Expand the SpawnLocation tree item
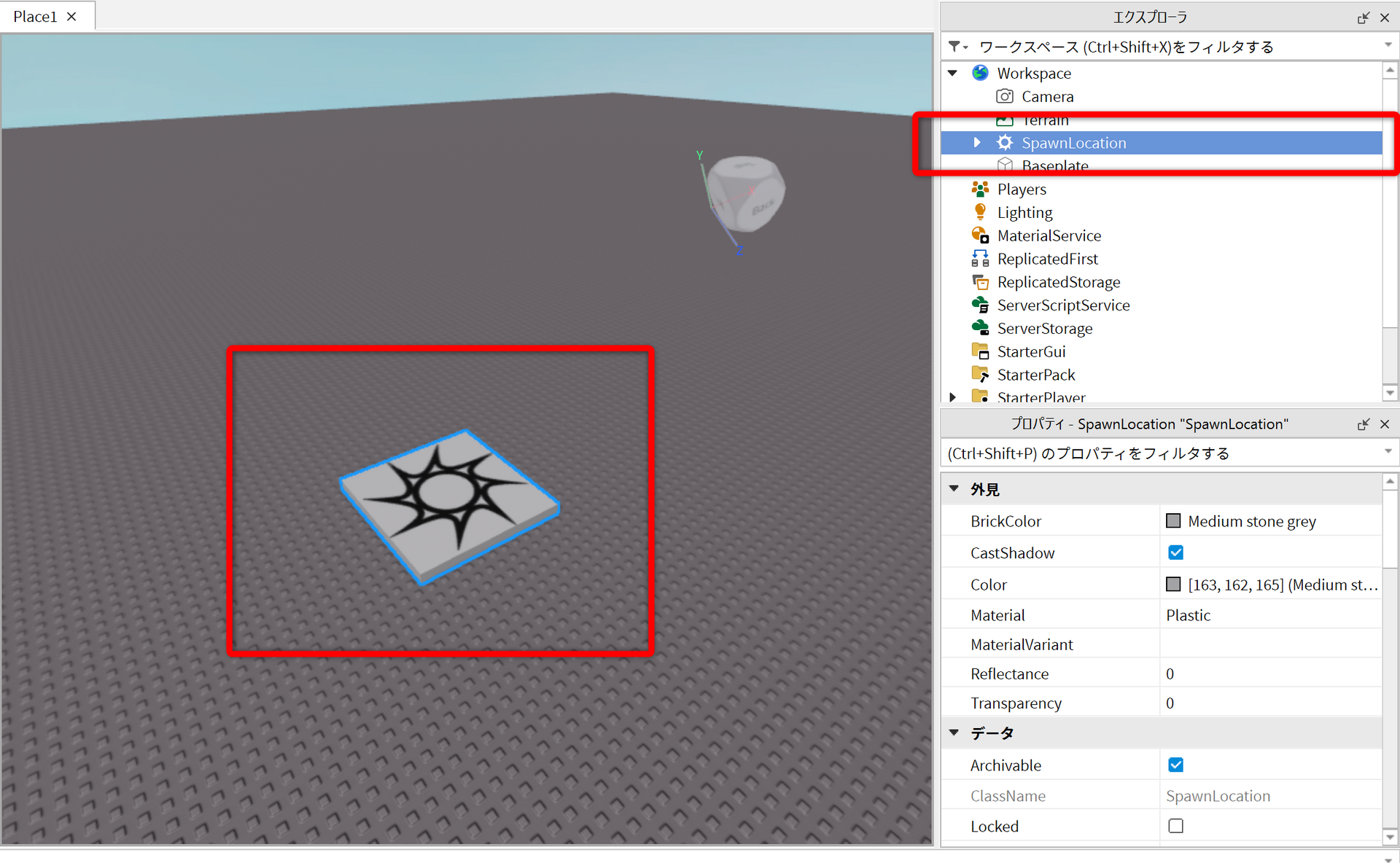Screen dimensions: 1400x863 (977, 143)
